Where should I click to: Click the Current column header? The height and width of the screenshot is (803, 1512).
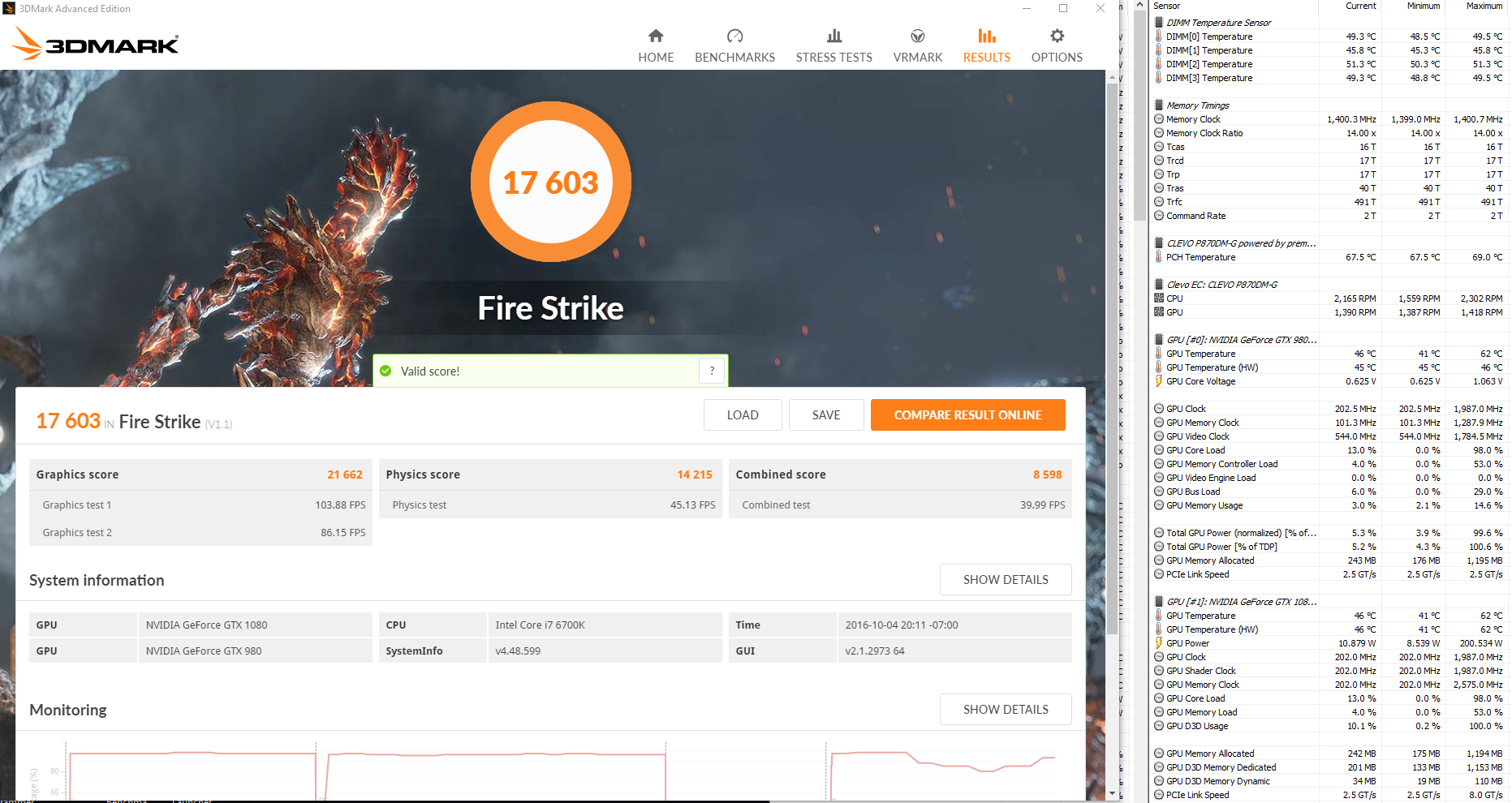point(1361,6)
